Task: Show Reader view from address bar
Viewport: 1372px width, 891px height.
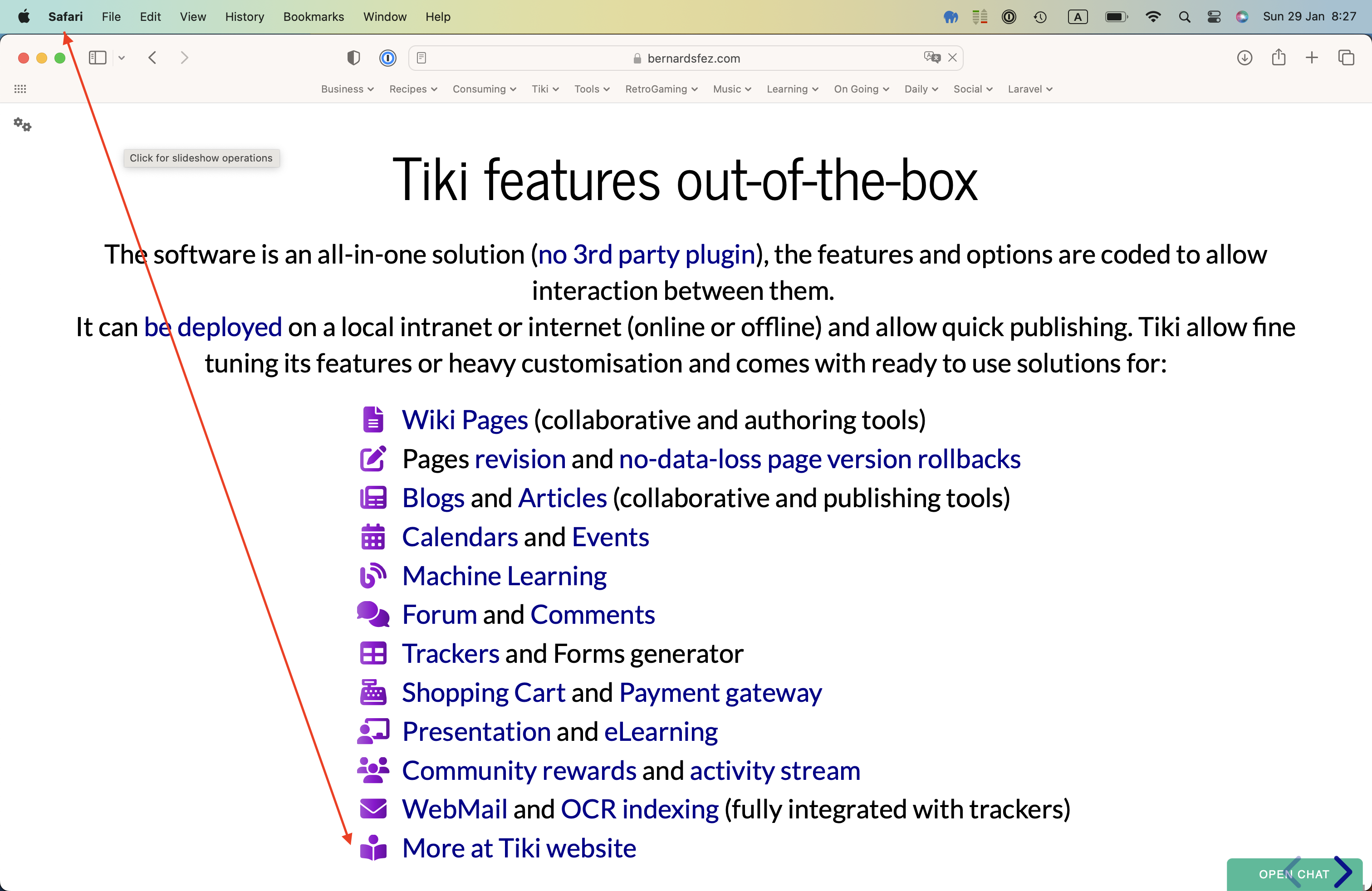Action: [421, 58]
